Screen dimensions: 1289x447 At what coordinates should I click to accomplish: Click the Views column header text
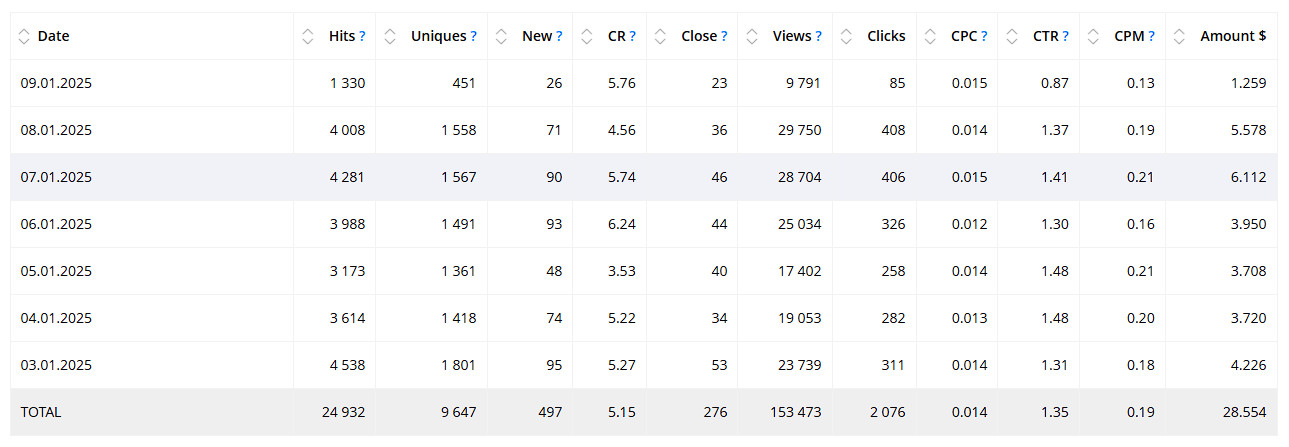point(792,36)
